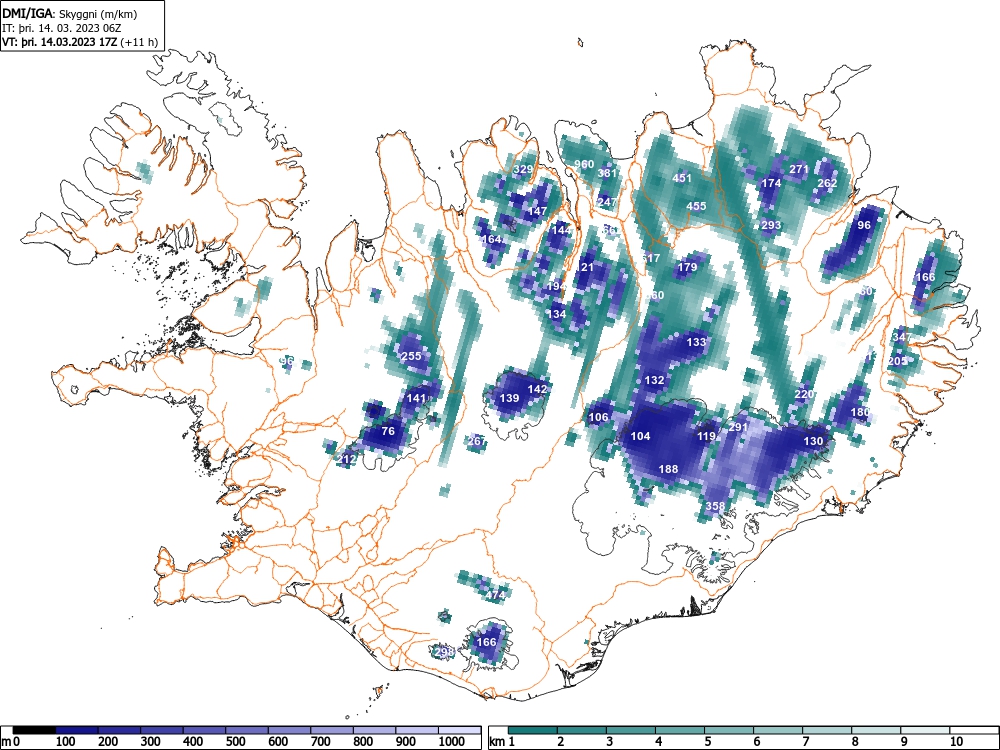The height and width of the screenshot is (750, 1000).
Task: Click visibility value 205 on the map
Action: coord(897,361)
